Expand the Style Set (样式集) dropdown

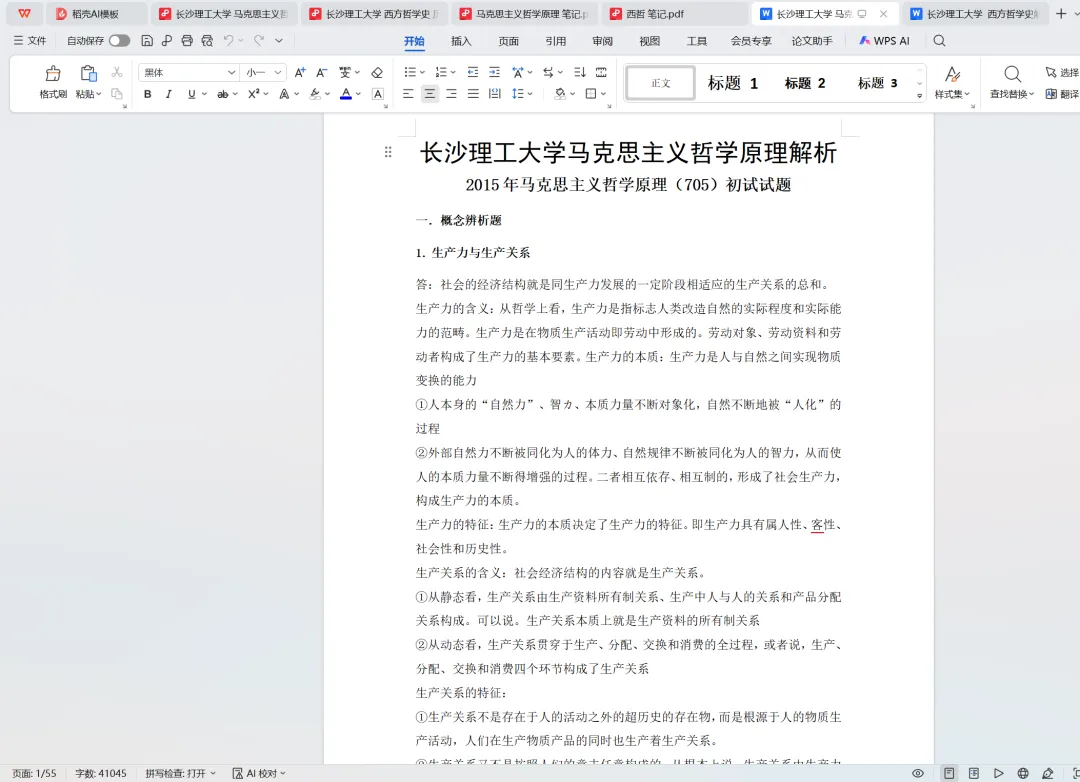[952, 94]
